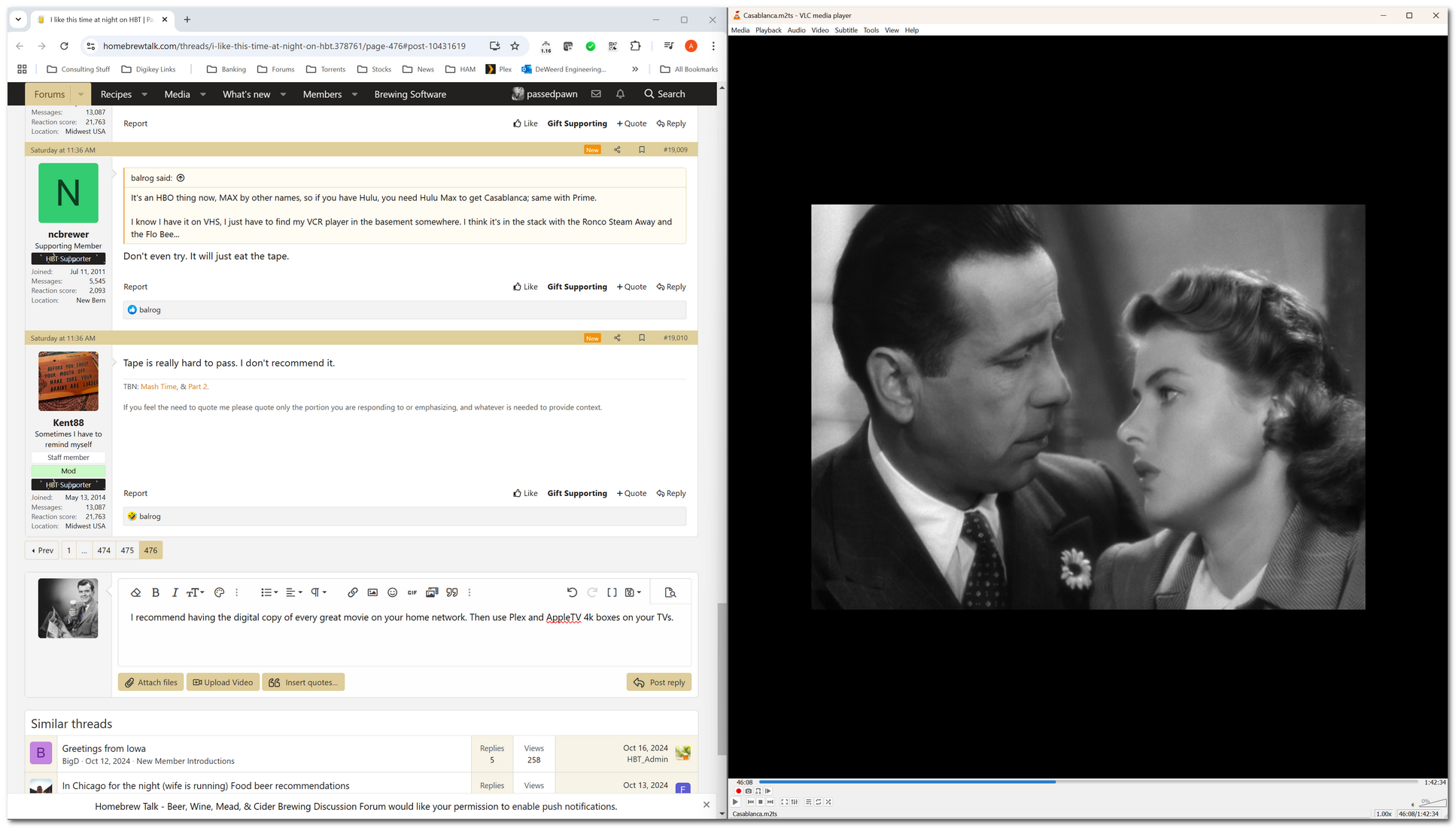
Task: Toggle random shuffle in VLC
Action: coord(828,802)
